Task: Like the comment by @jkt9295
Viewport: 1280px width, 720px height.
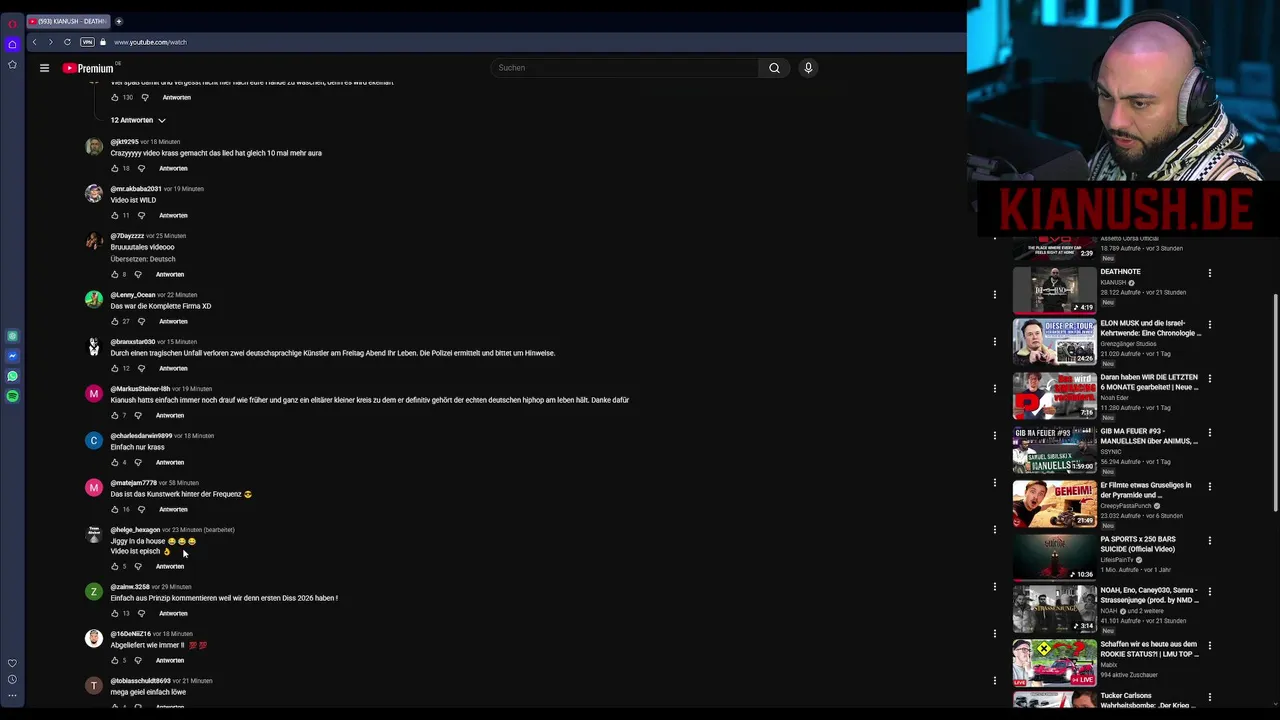Action: point(114,168)
